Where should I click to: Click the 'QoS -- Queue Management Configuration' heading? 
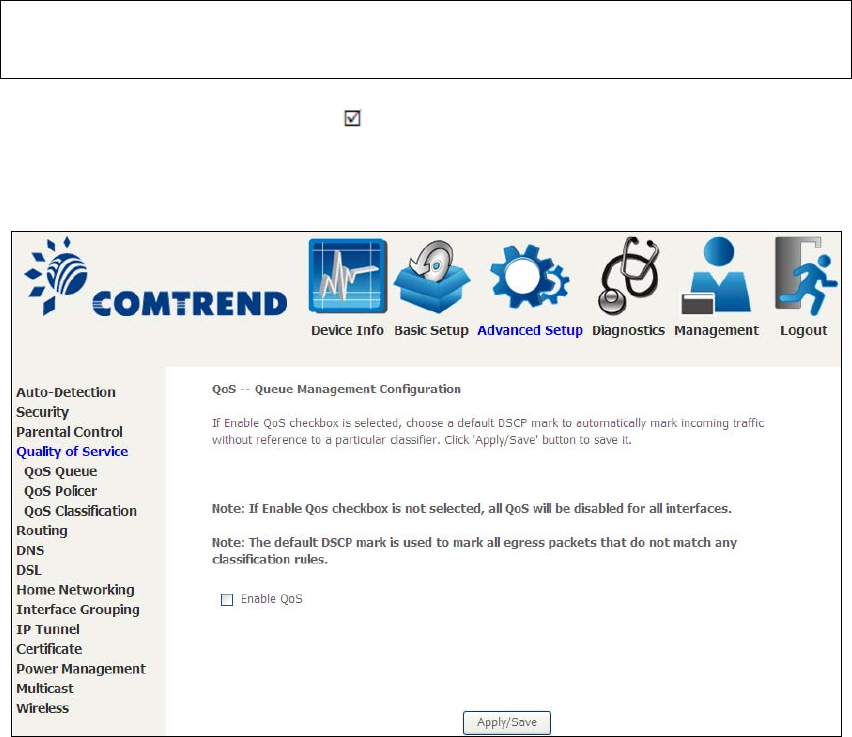click(336, 389)
